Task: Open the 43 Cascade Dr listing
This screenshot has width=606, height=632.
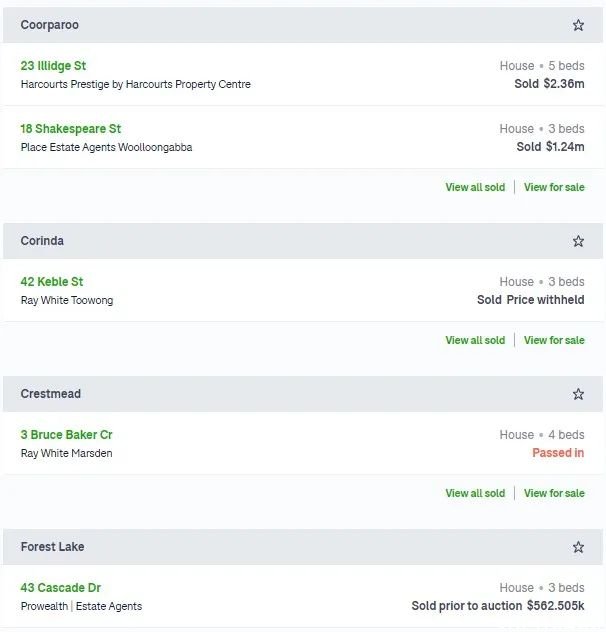Action: pos(60,588)
